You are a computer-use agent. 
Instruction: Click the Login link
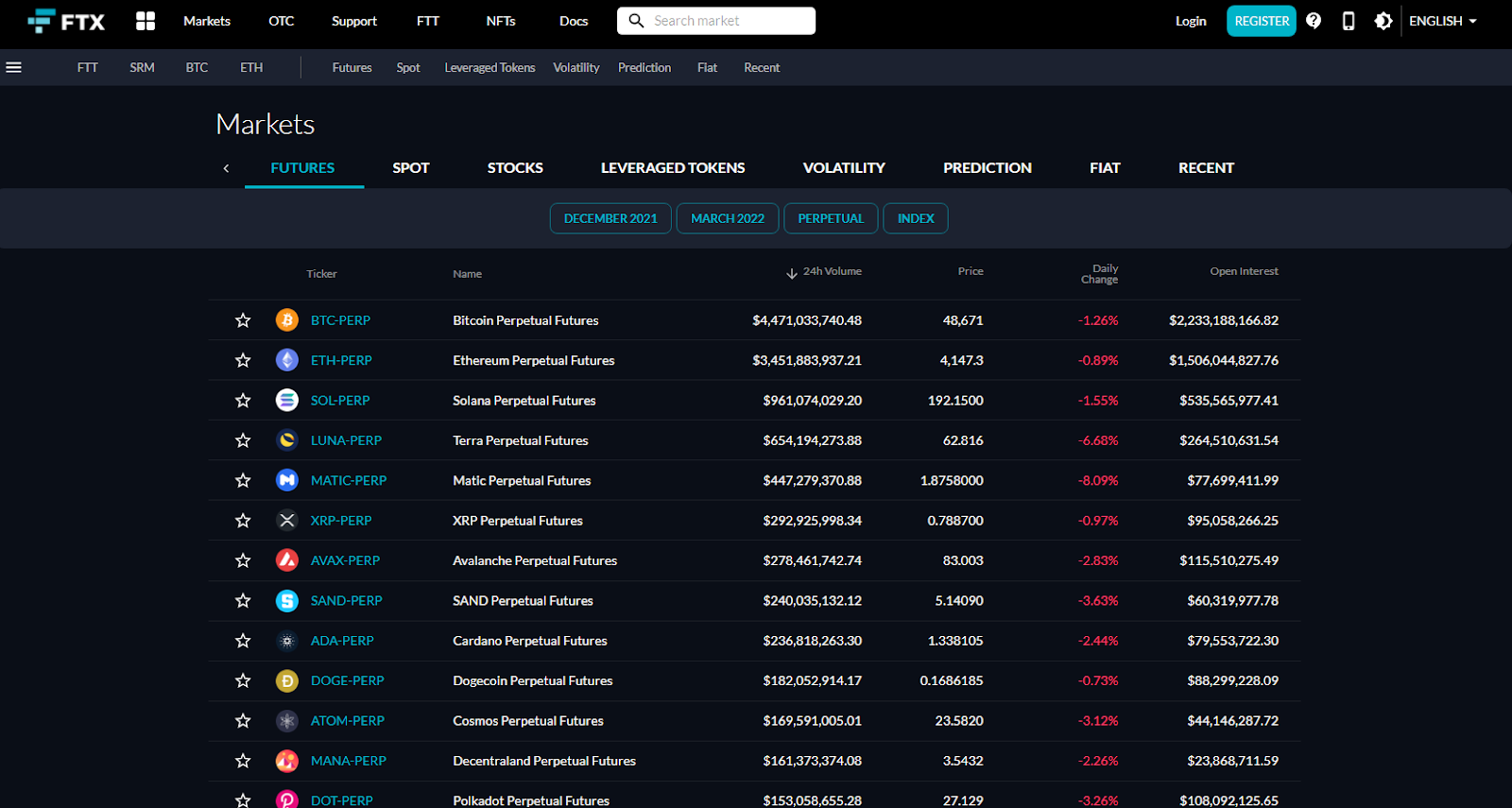(1191, 21)
